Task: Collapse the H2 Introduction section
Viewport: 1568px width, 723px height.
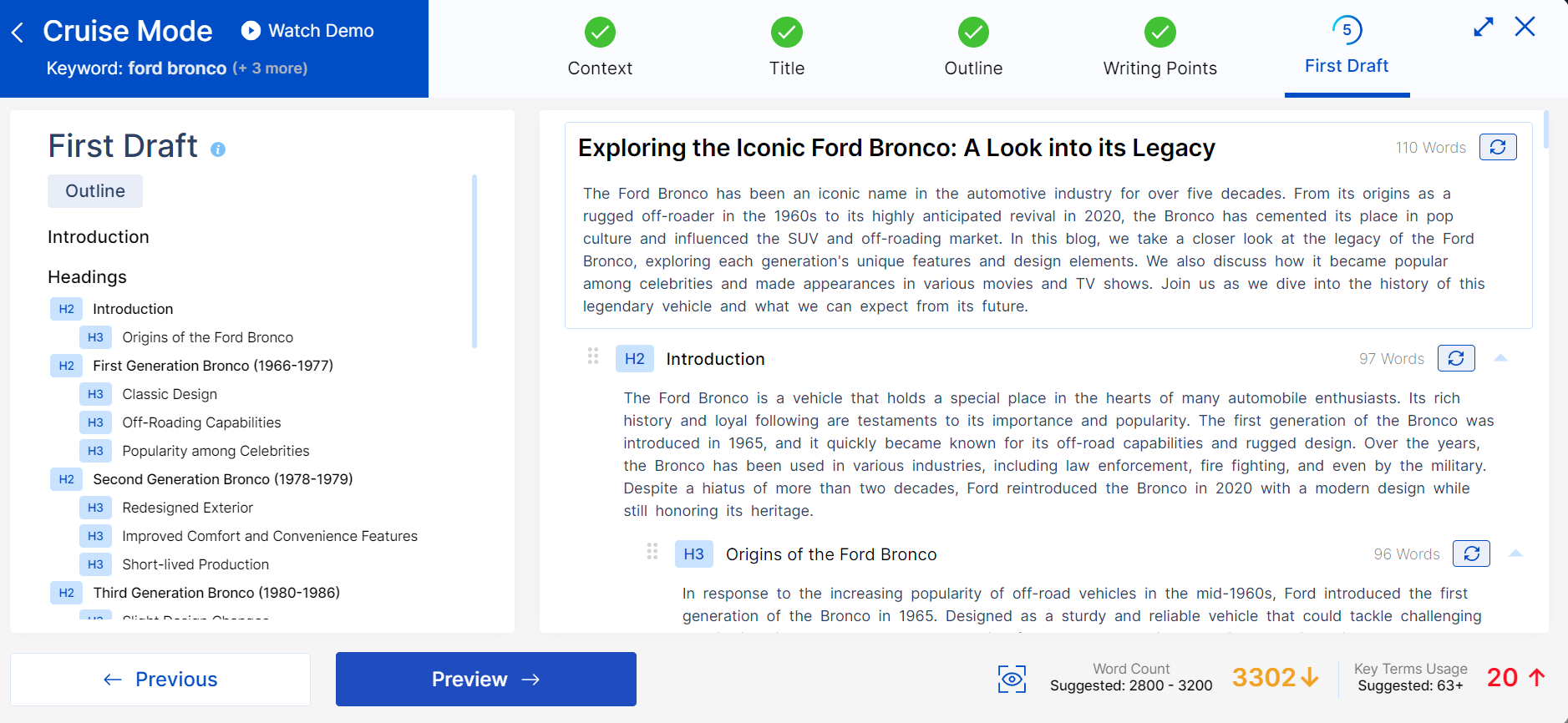Action: tap(1500, 358)
